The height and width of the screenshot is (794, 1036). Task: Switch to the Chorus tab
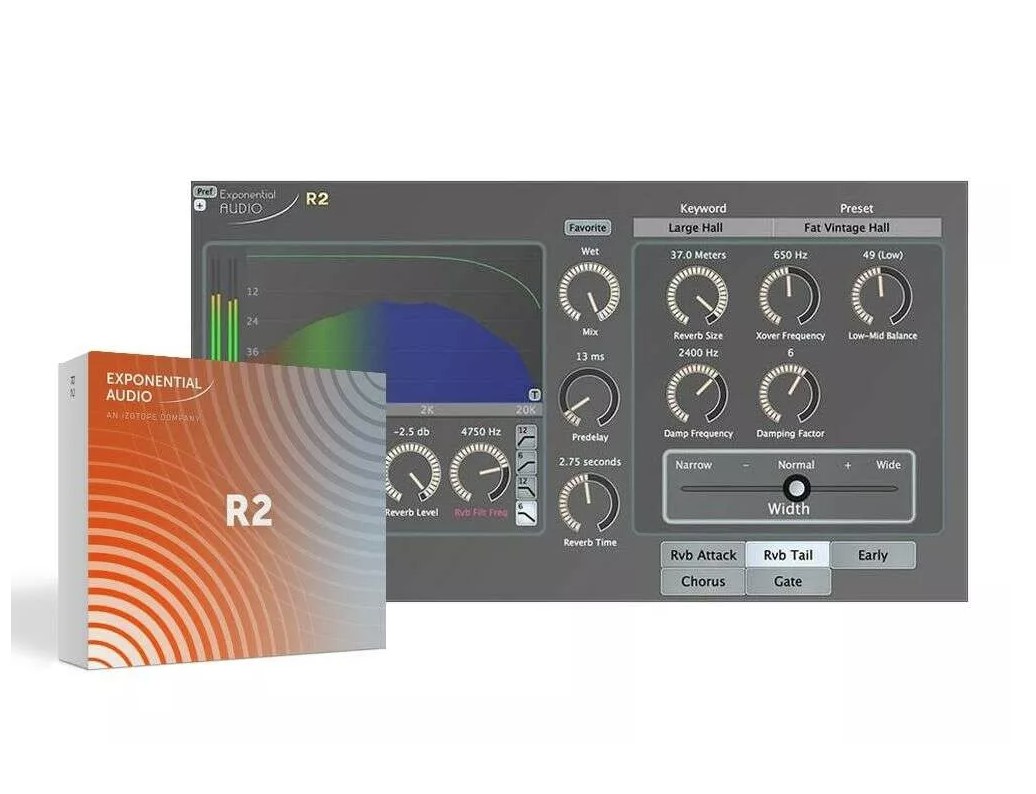(703, 582)
